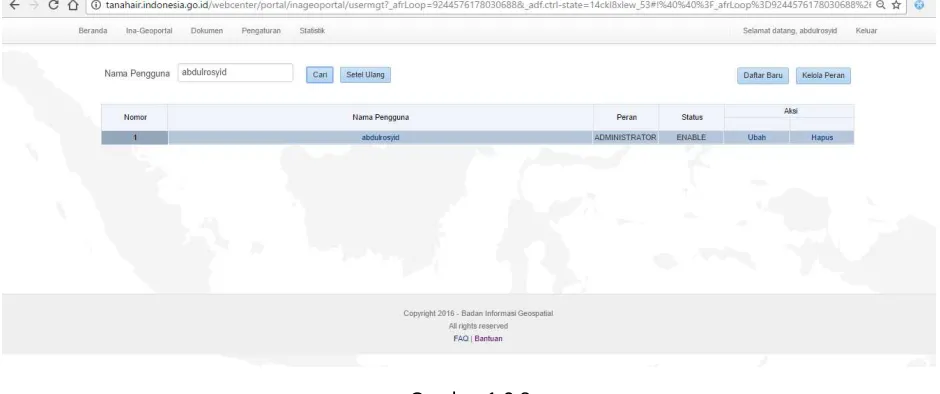Open the Ina-Geoportal menu
The width and height of the screenshot is (940, 394).
149,31
